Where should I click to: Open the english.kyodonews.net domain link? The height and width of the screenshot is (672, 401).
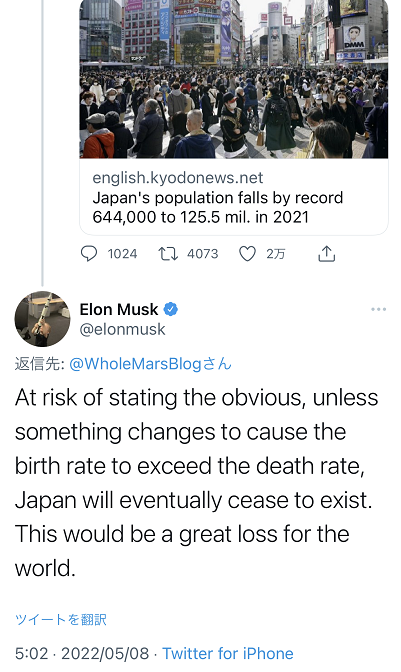pos(178,177)
